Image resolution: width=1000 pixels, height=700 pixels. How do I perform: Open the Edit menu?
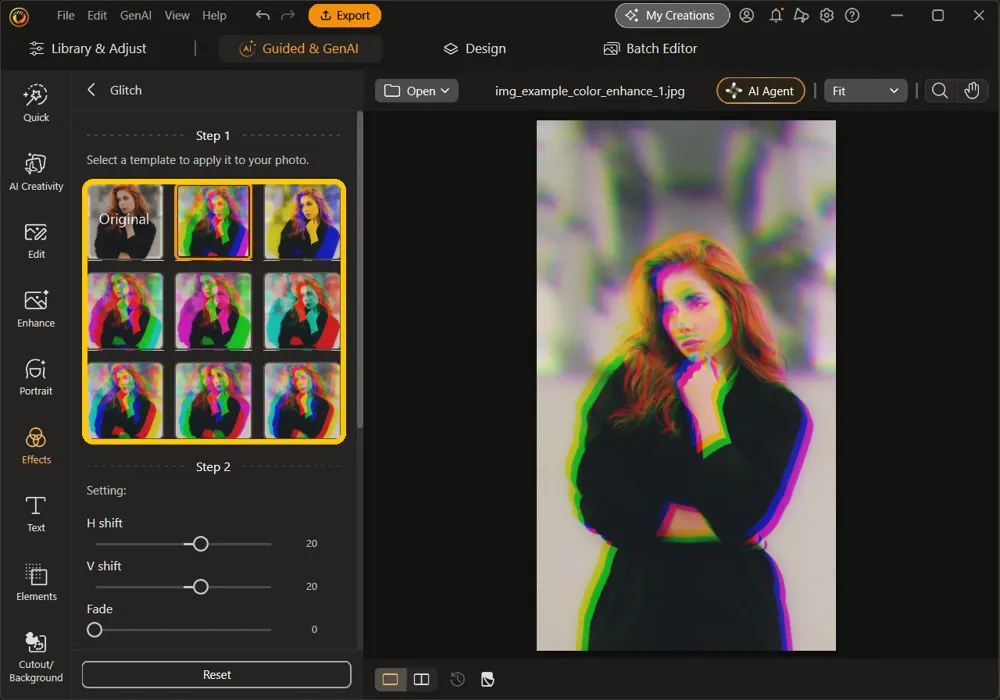97,15
